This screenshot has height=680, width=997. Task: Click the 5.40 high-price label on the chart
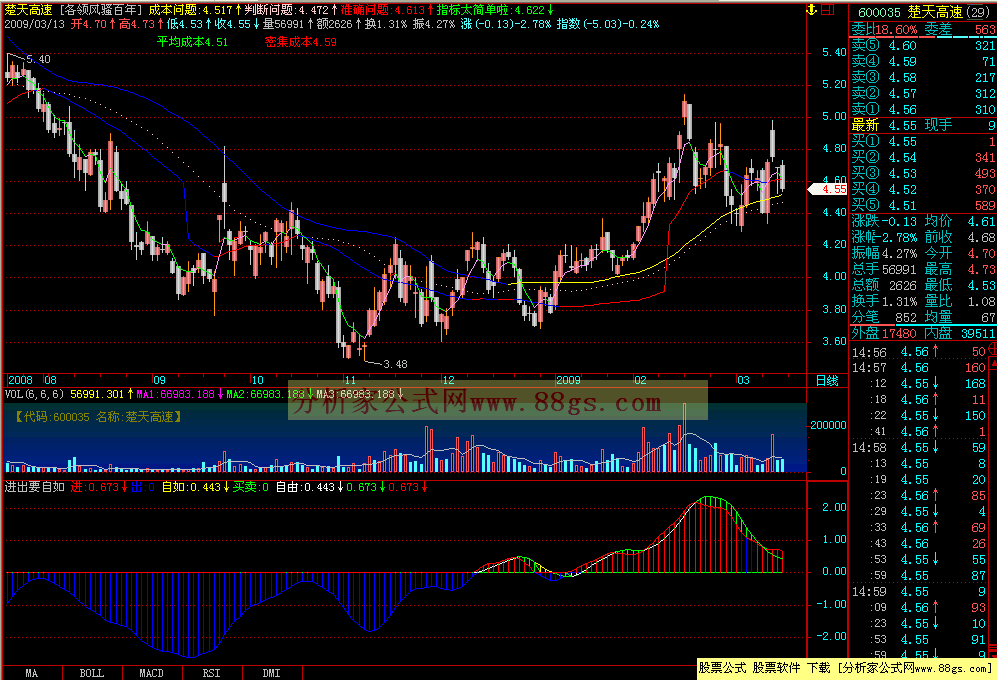(x=38, y=59)
